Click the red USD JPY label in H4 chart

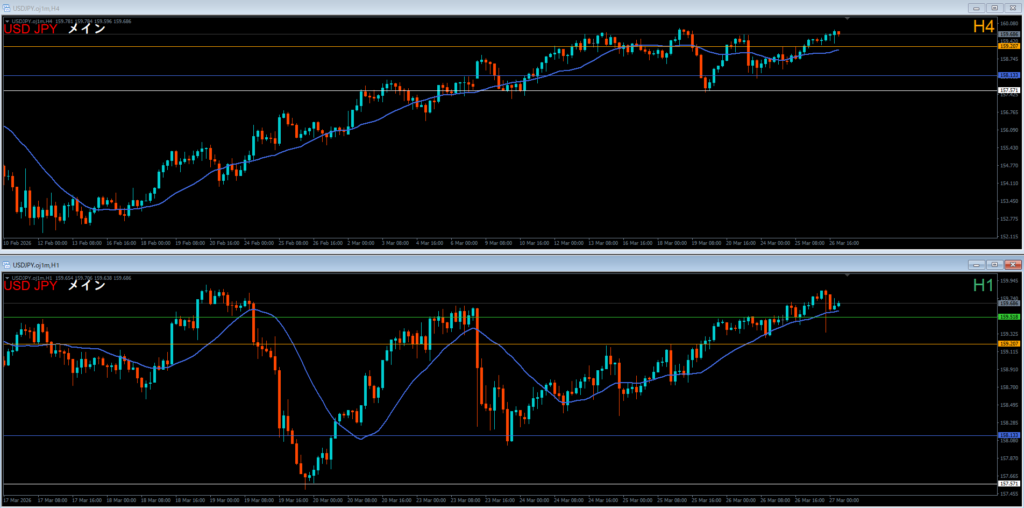point(31,30)
